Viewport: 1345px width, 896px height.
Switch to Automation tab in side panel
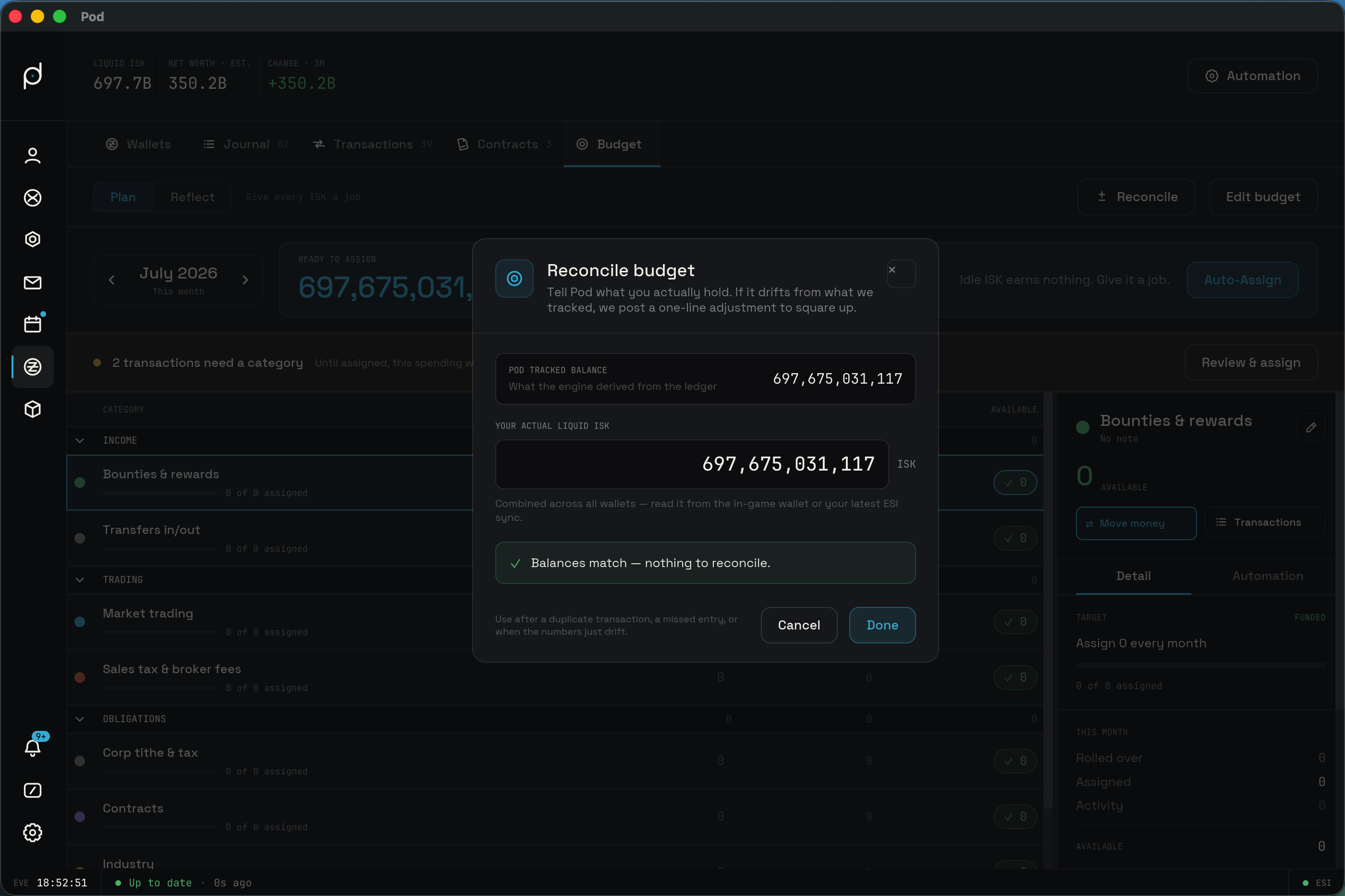[x=1268, y=576]
